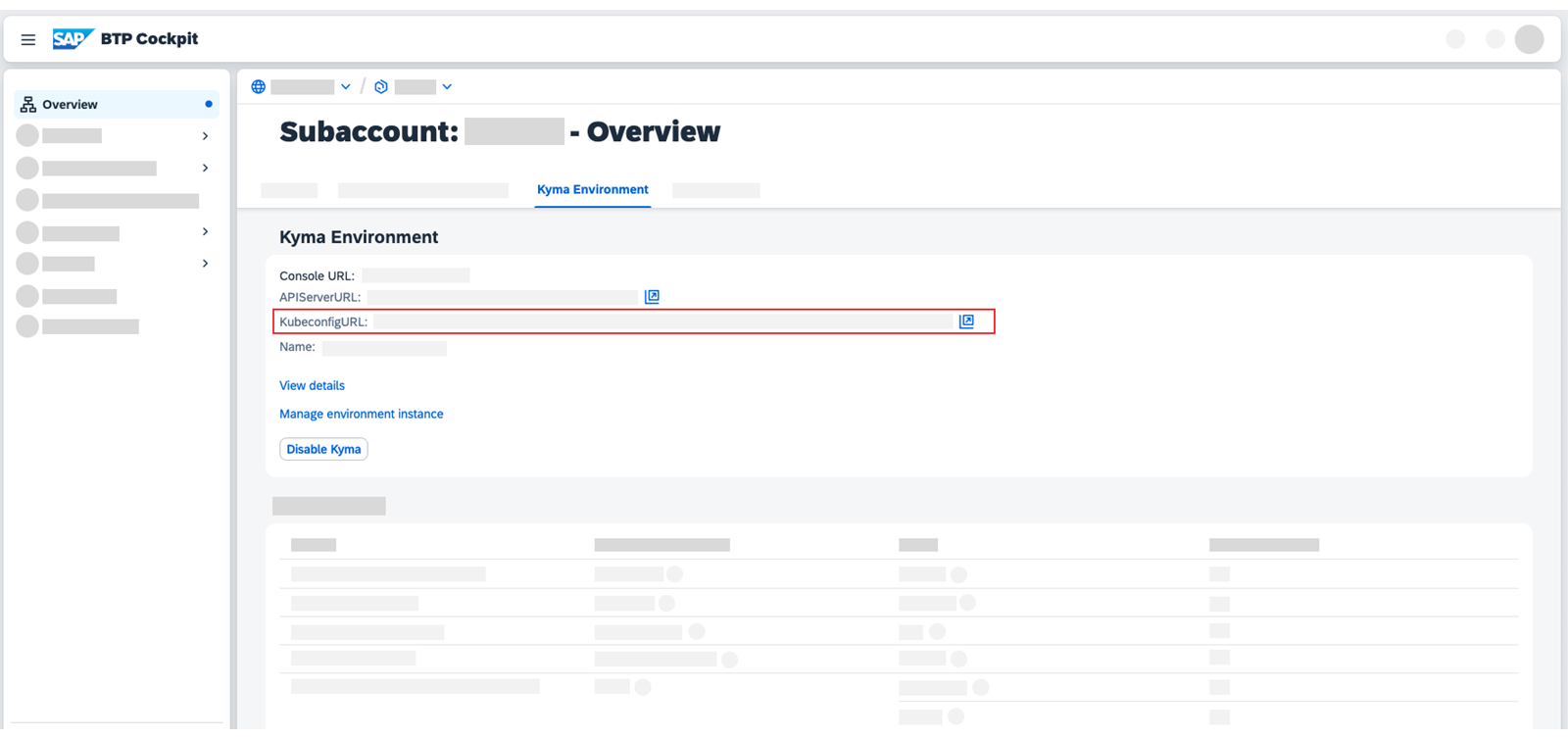Click the globe icon in the breadcrumb
Viewport: 1568px width, 739px height.
pos(259,87)
